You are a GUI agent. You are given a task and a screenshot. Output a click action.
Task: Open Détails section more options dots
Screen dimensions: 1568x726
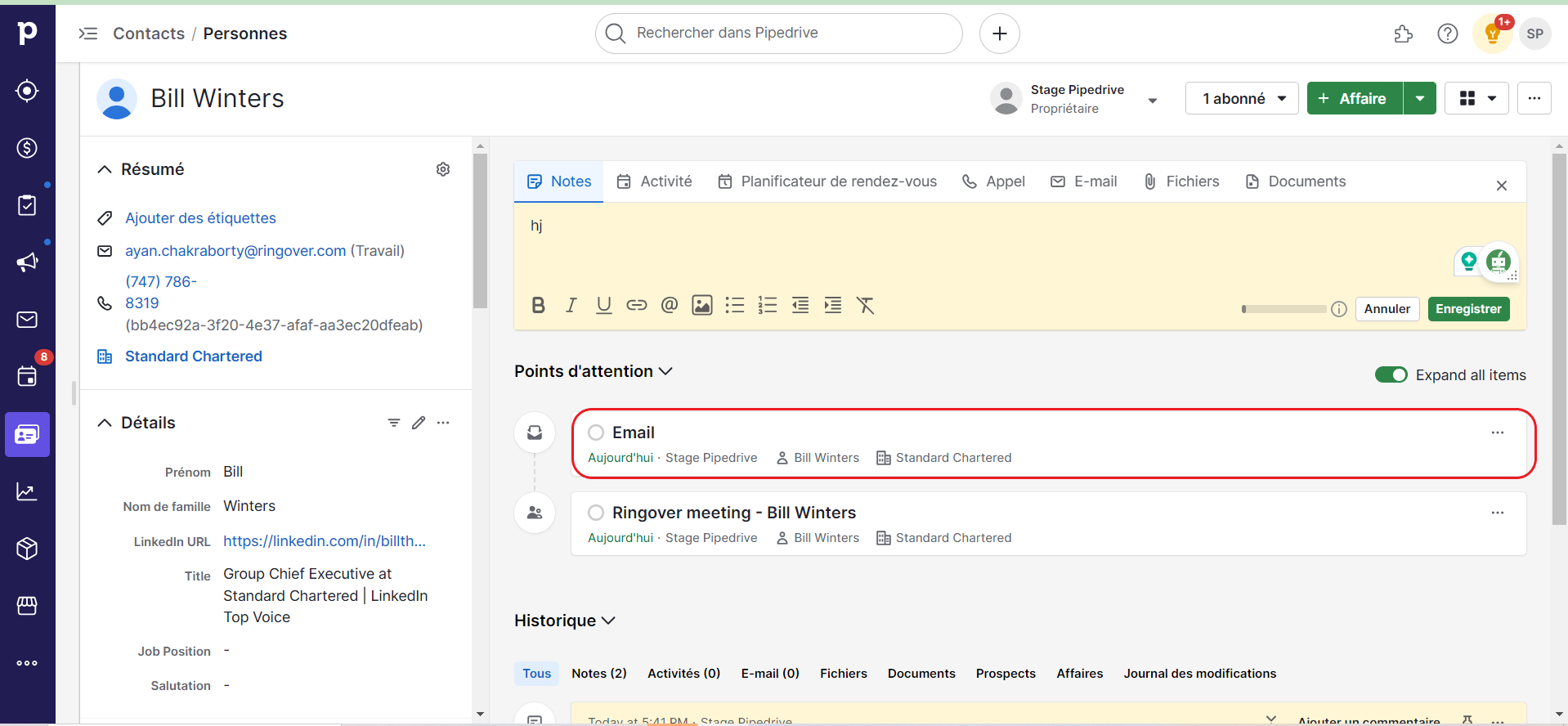[443, 423]
